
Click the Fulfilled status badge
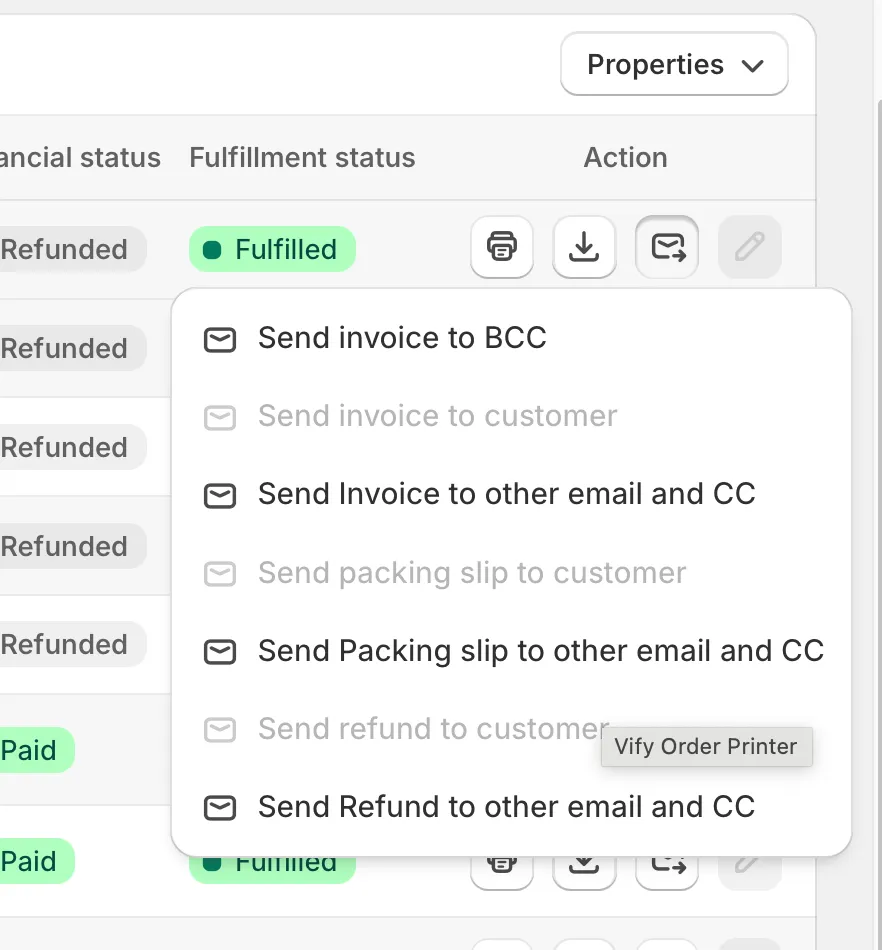coord(272,248)
